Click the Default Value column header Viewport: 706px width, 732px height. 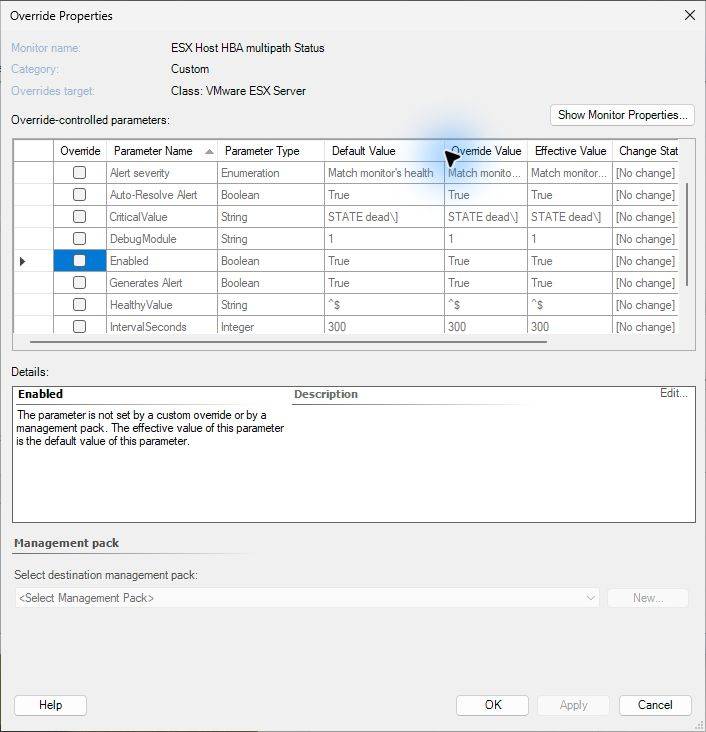click(x=384, y=151)
